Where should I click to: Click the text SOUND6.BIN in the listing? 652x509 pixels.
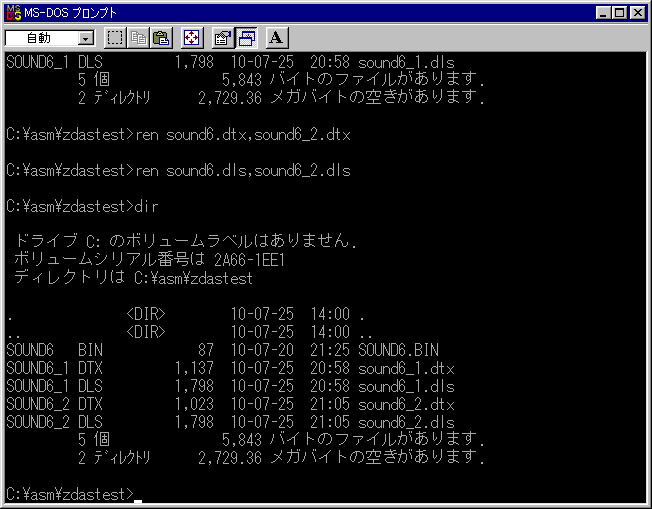398,350
